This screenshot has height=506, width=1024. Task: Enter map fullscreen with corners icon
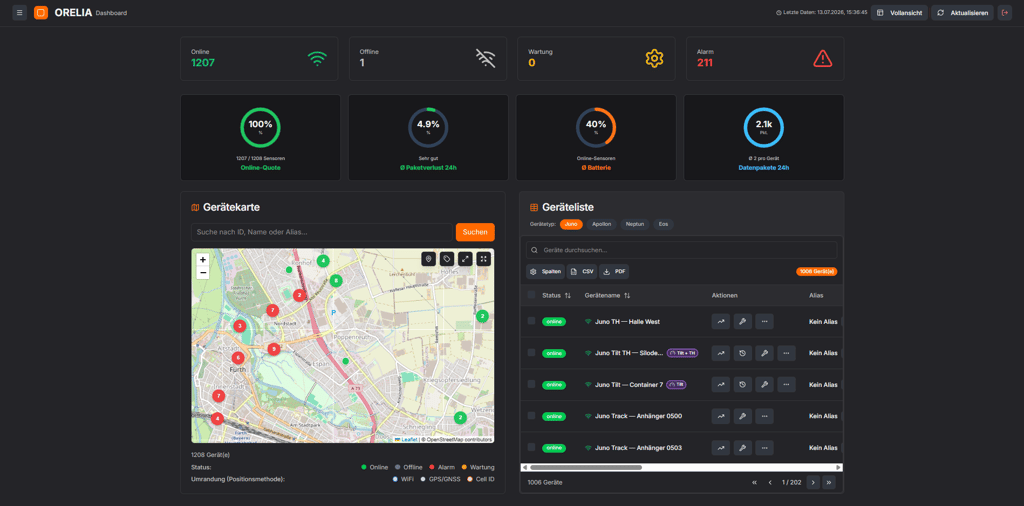click(483, 259)
